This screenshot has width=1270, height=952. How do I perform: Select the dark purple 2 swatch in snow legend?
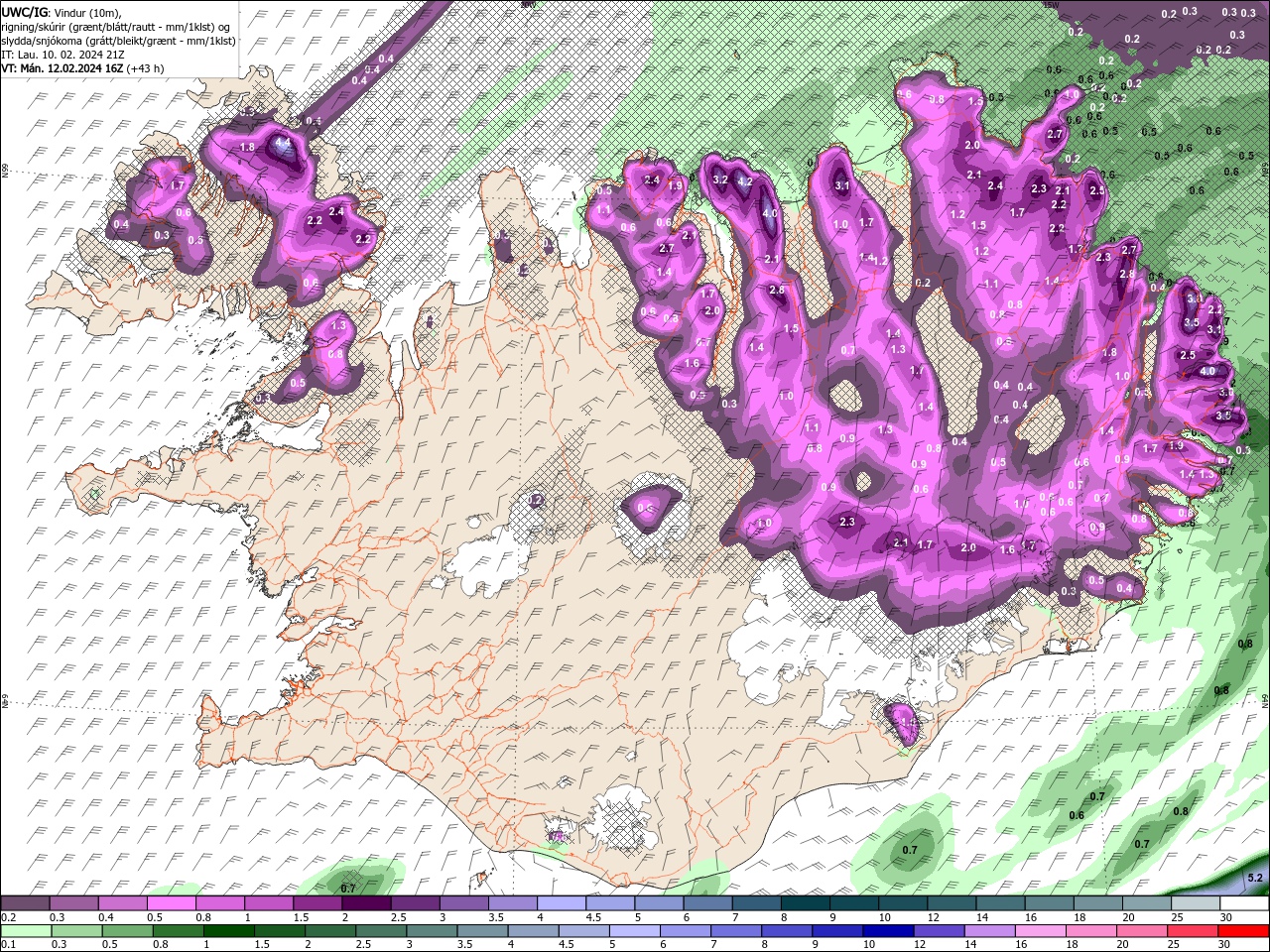pyautogui.click(x=366, y=903)
